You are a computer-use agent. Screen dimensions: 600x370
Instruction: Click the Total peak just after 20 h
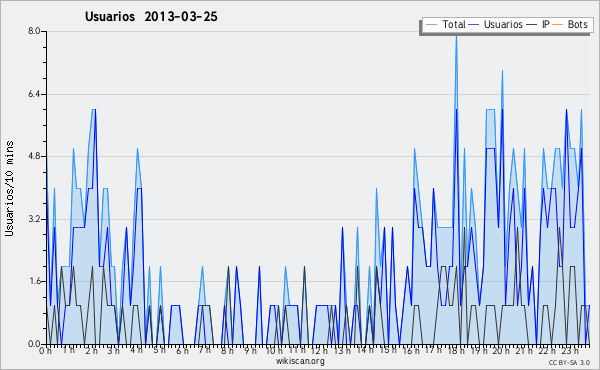click(502, 71)
